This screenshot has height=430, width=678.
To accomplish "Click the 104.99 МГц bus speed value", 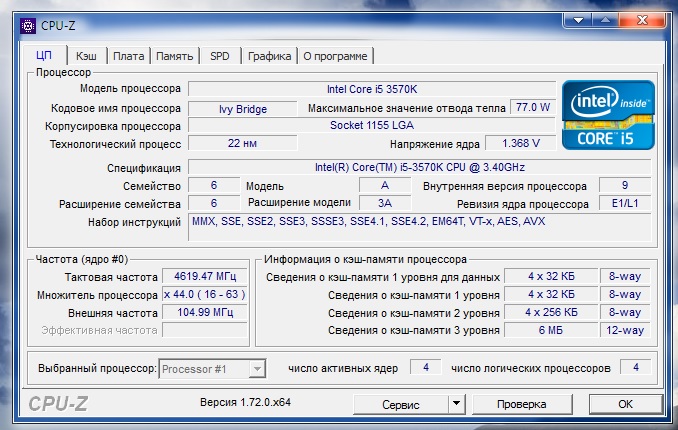I will (x=205, y=312).
